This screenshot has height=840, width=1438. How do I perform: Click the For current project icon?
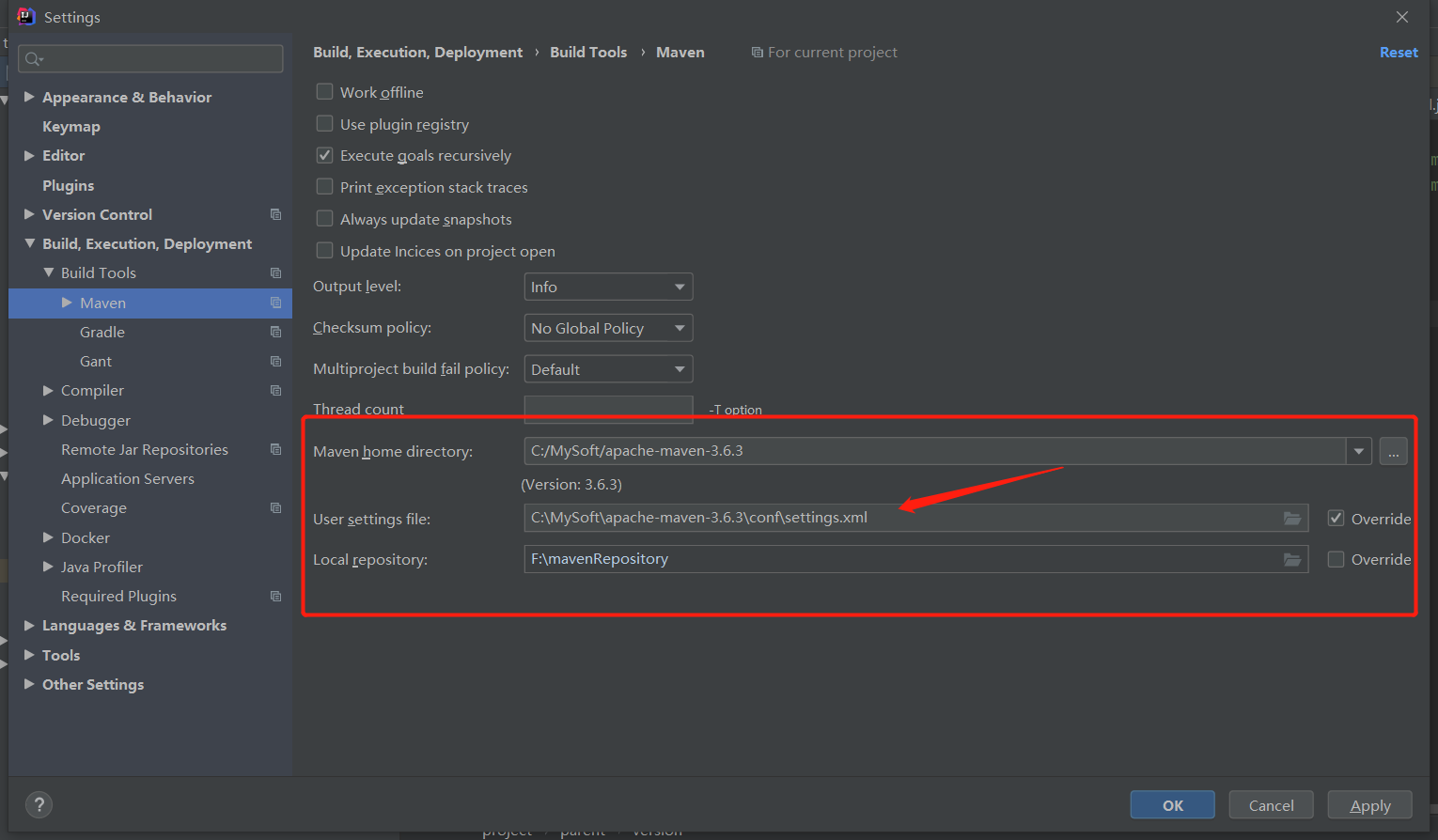(x=757, y=53)
